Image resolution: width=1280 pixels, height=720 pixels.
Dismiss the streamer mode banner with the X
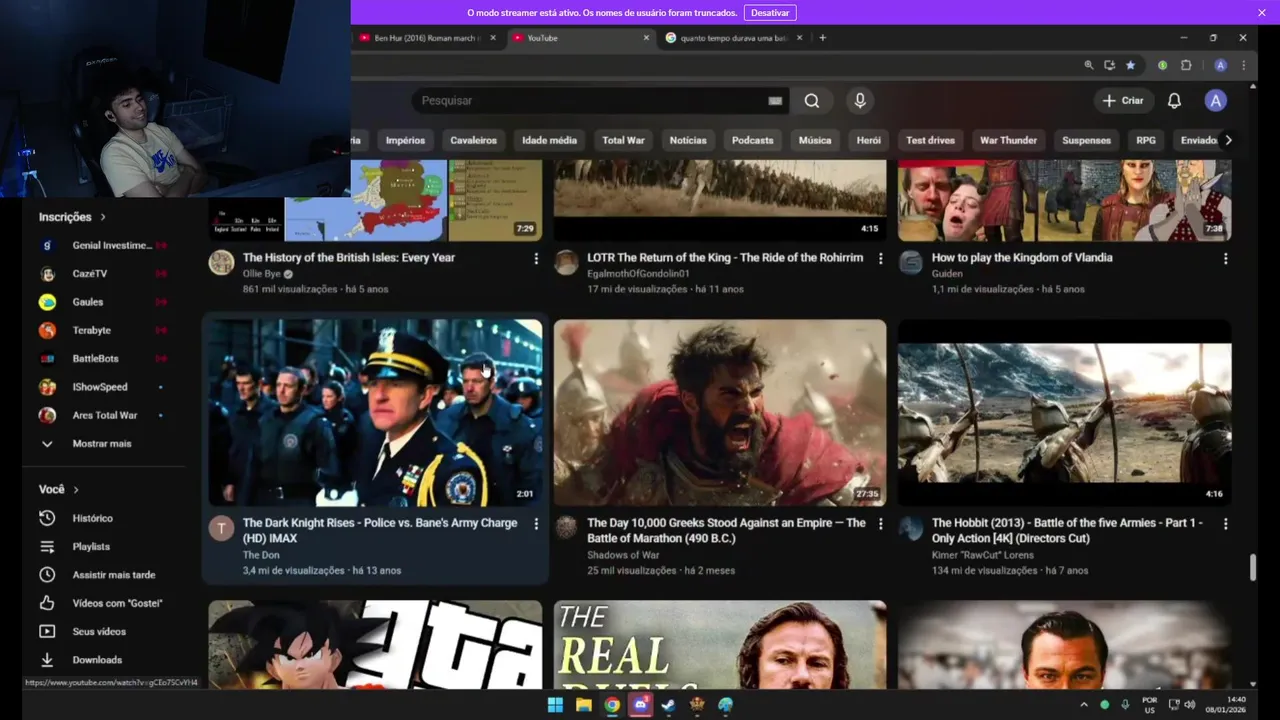click(x=1262, y=12)
